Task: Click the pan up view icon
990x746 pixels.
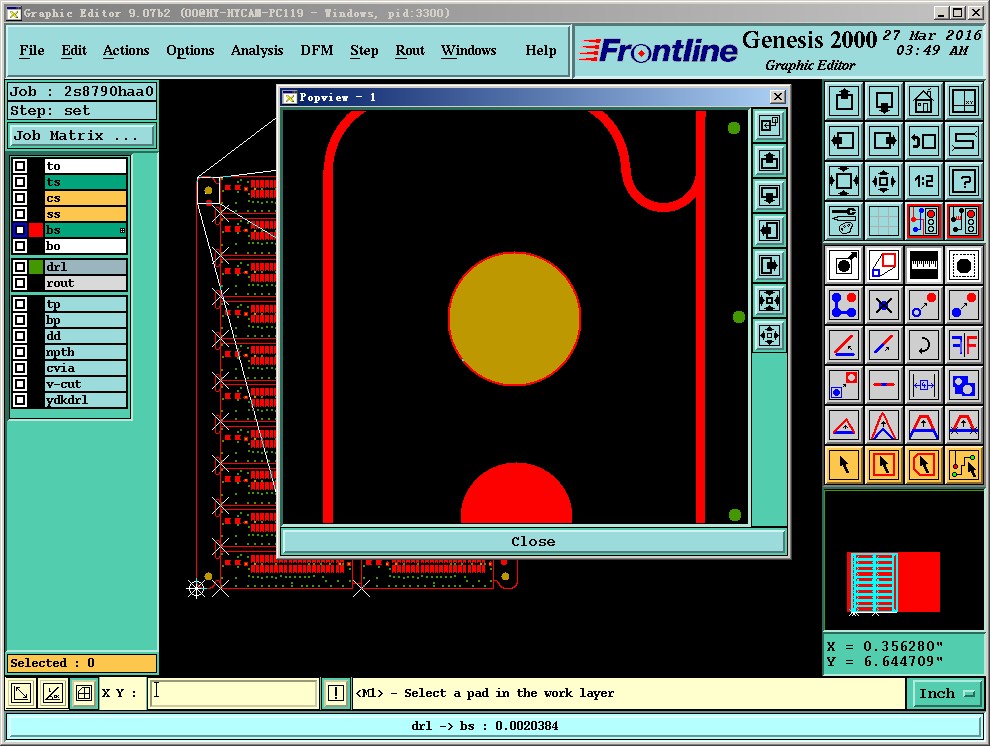Action: coord(844,101)
